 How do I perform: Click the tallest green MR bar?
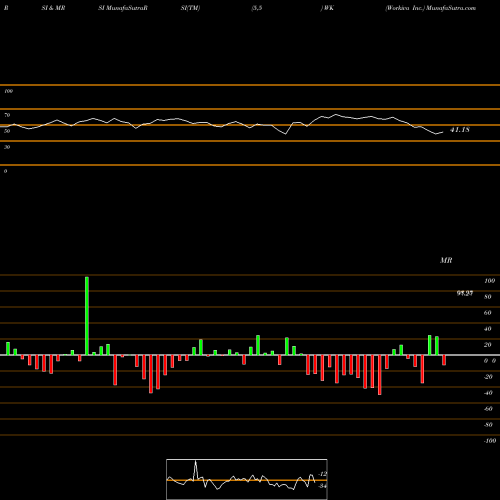pos(87,316)
